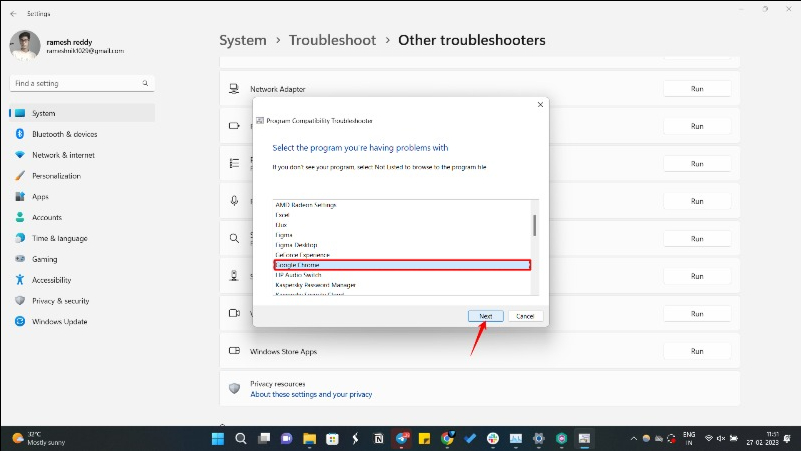Open Notion from the taskbar
The image size is (801, 451).
pos(379,438)
